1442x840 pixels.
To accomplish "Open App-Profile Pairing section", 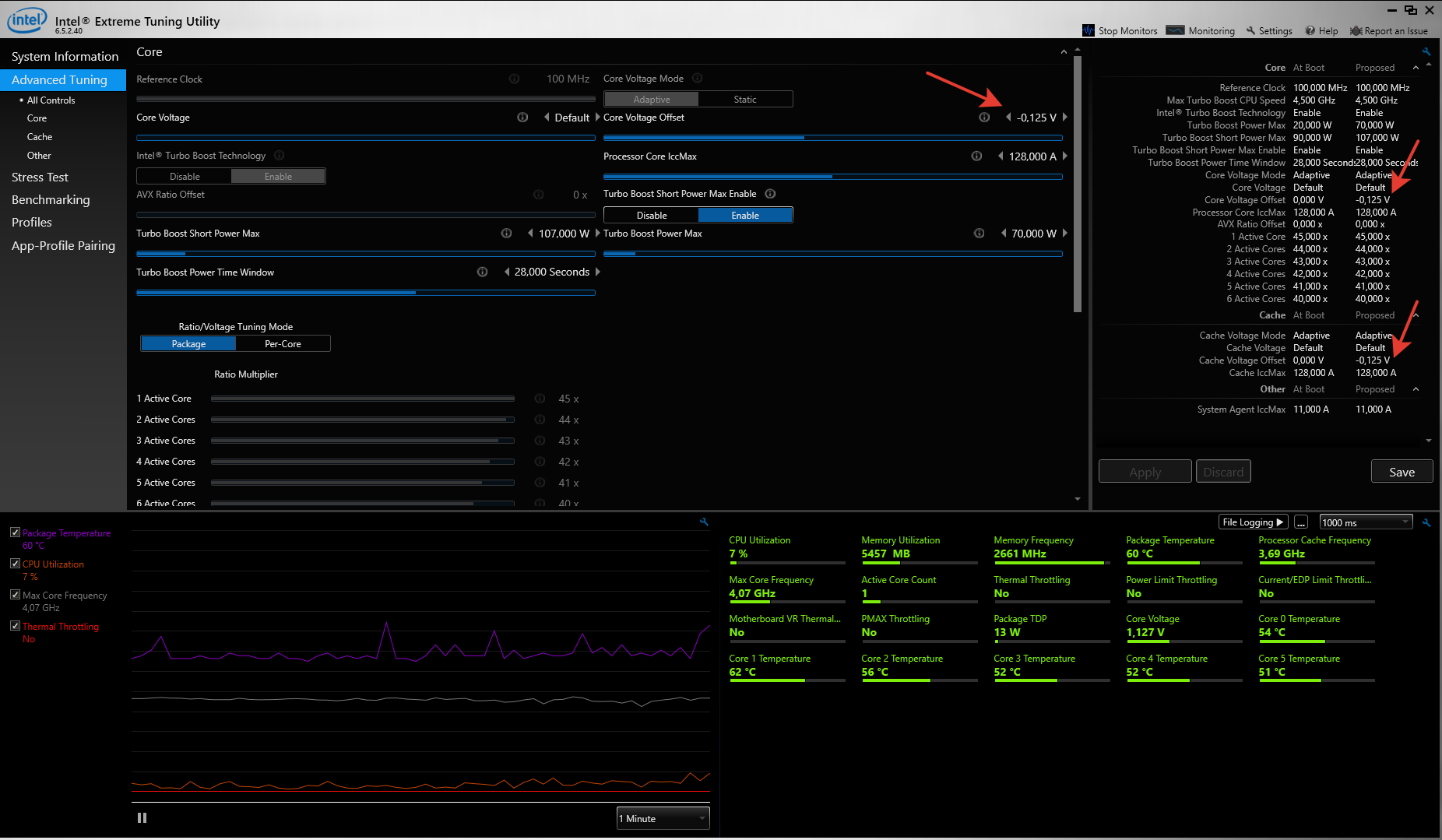I will (x=63, y=246).
